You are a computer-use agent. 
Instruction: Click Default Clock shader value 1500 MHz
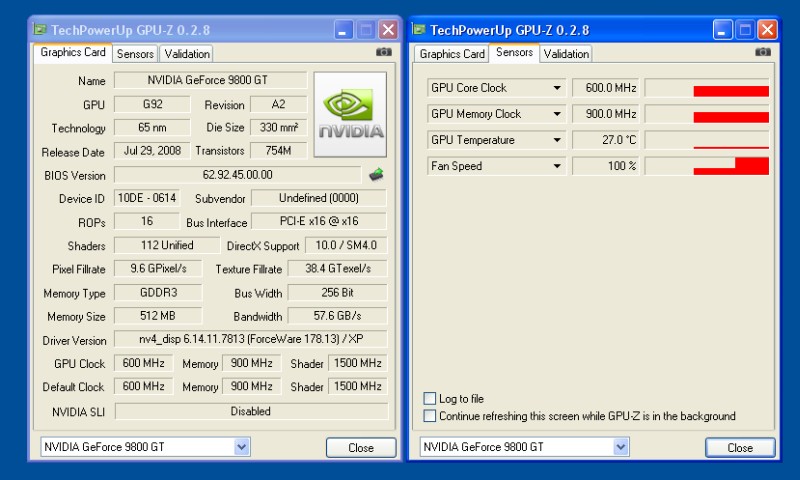358,386
